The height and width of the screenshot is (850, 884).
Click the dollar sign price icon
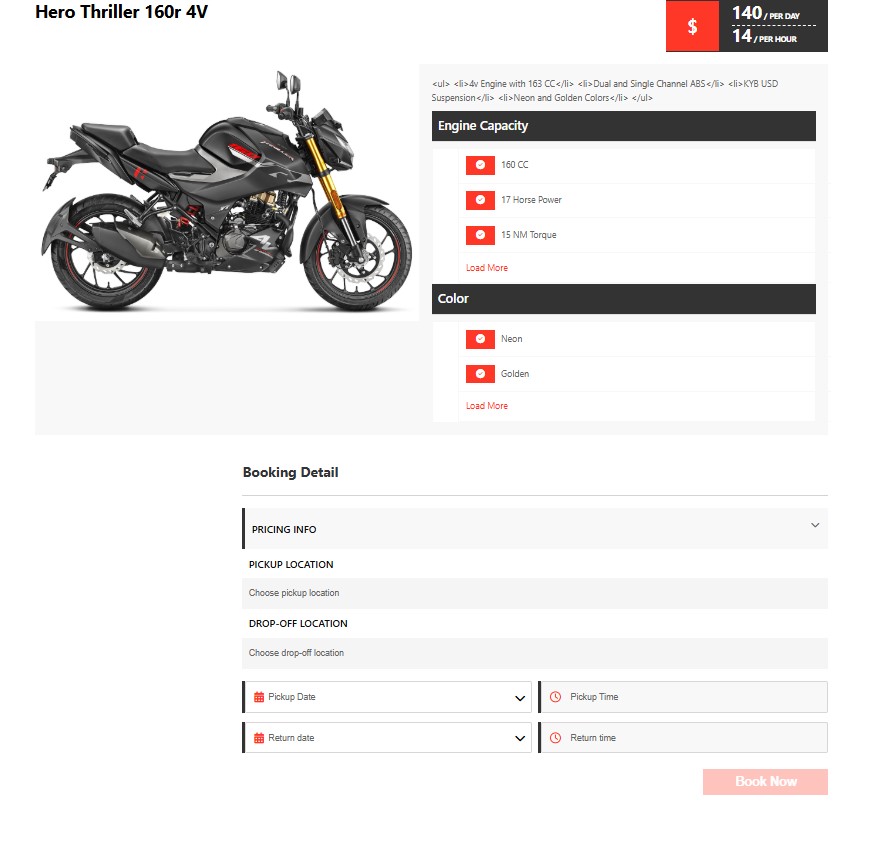point(692,26)
